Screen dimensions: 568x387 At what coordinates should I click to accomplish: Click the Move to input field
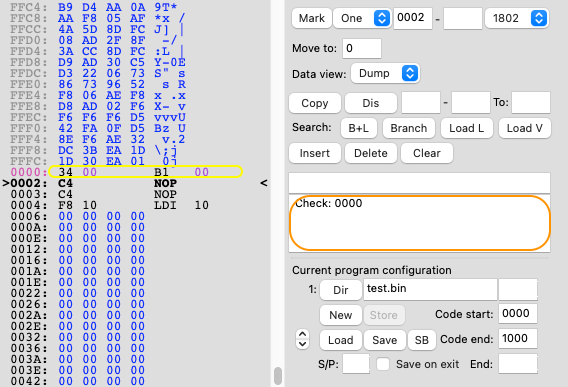[362, 48]
